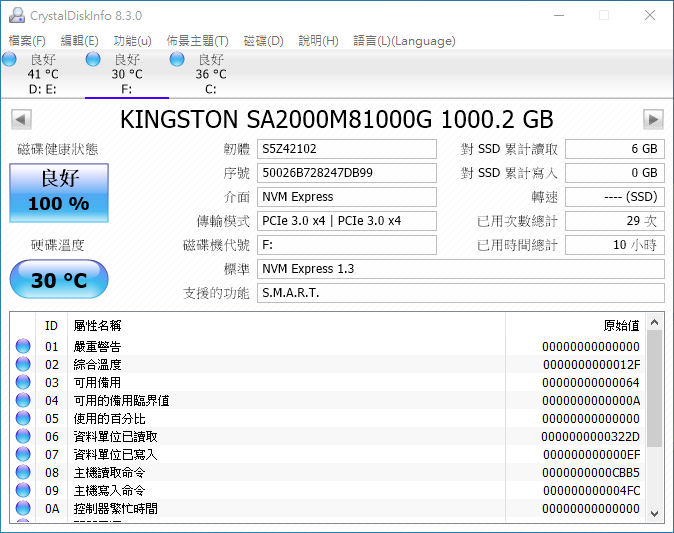Select the attribute row 控制器繁忙時間
Image resolution: width=674 pixels, height=533 pixels.
328,509
